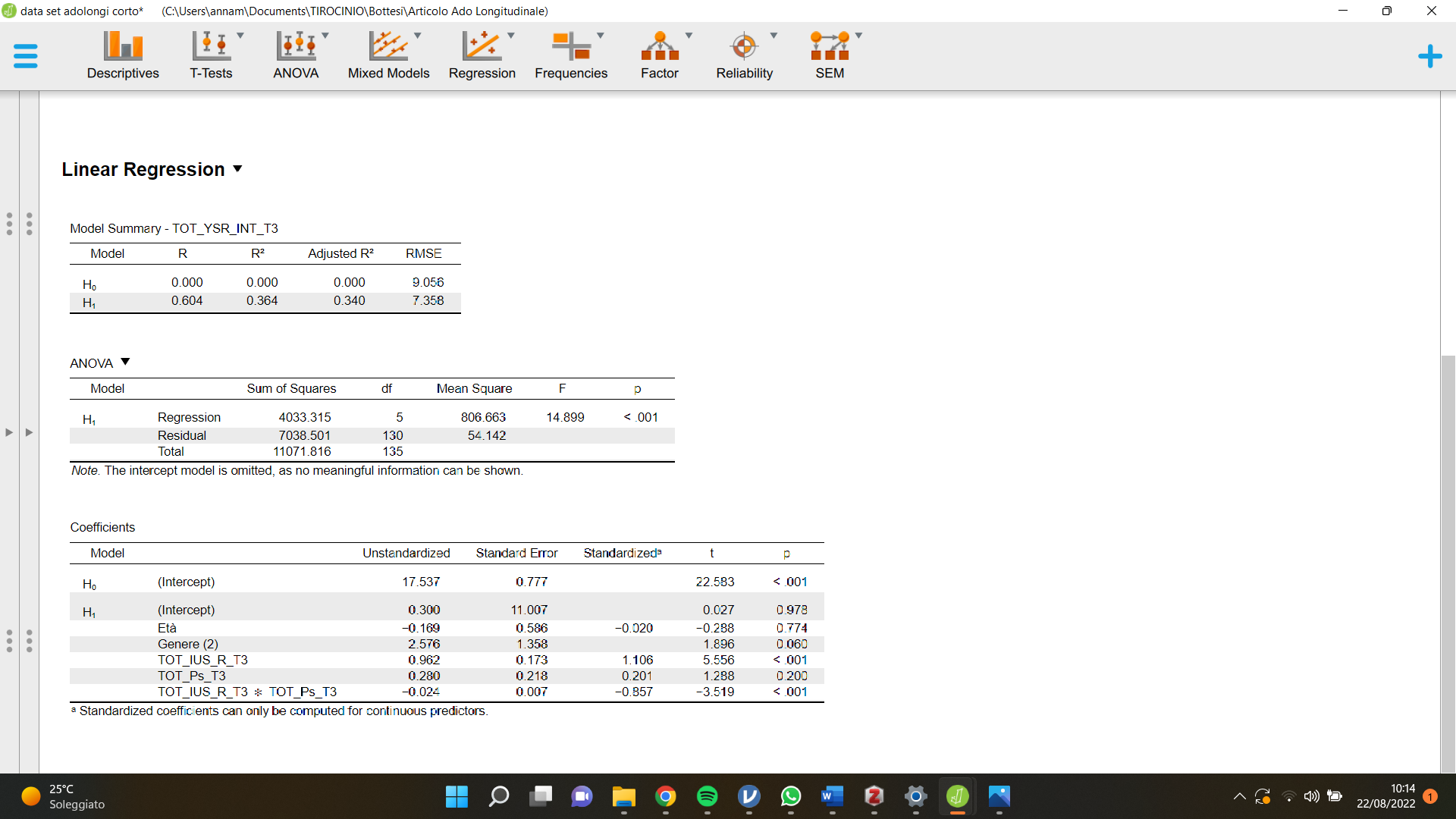Click the Coefficients table title

coord(102,527)
